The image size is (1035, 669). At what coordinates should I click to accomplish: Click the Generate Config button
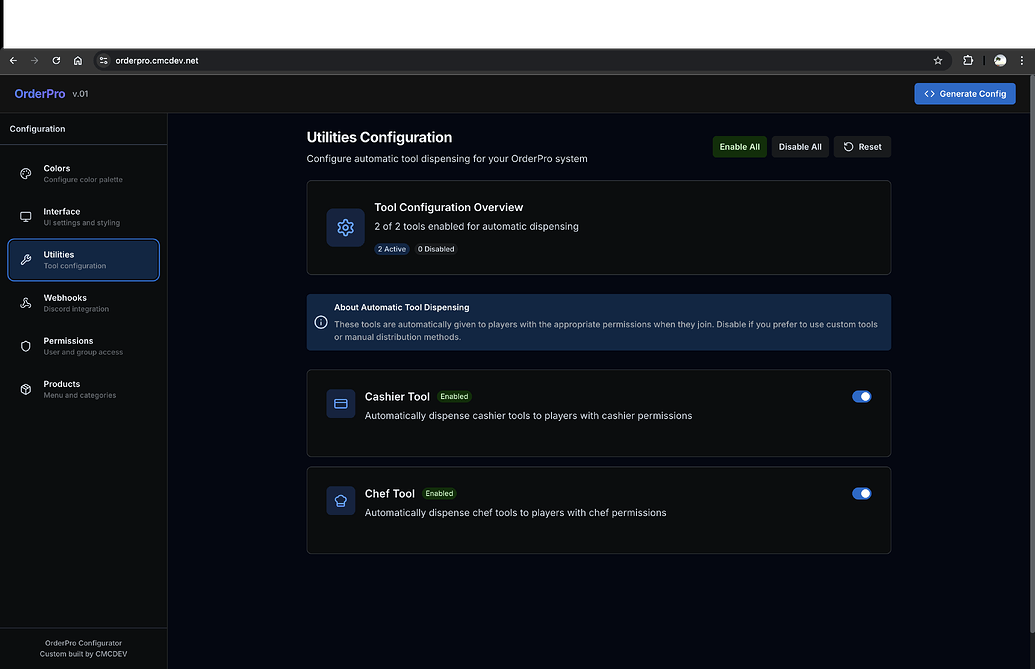point(964,93)
